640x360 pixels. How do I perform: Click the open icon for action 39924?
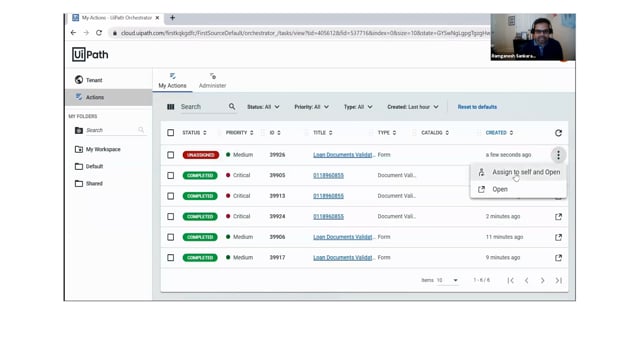pos(558,217)
